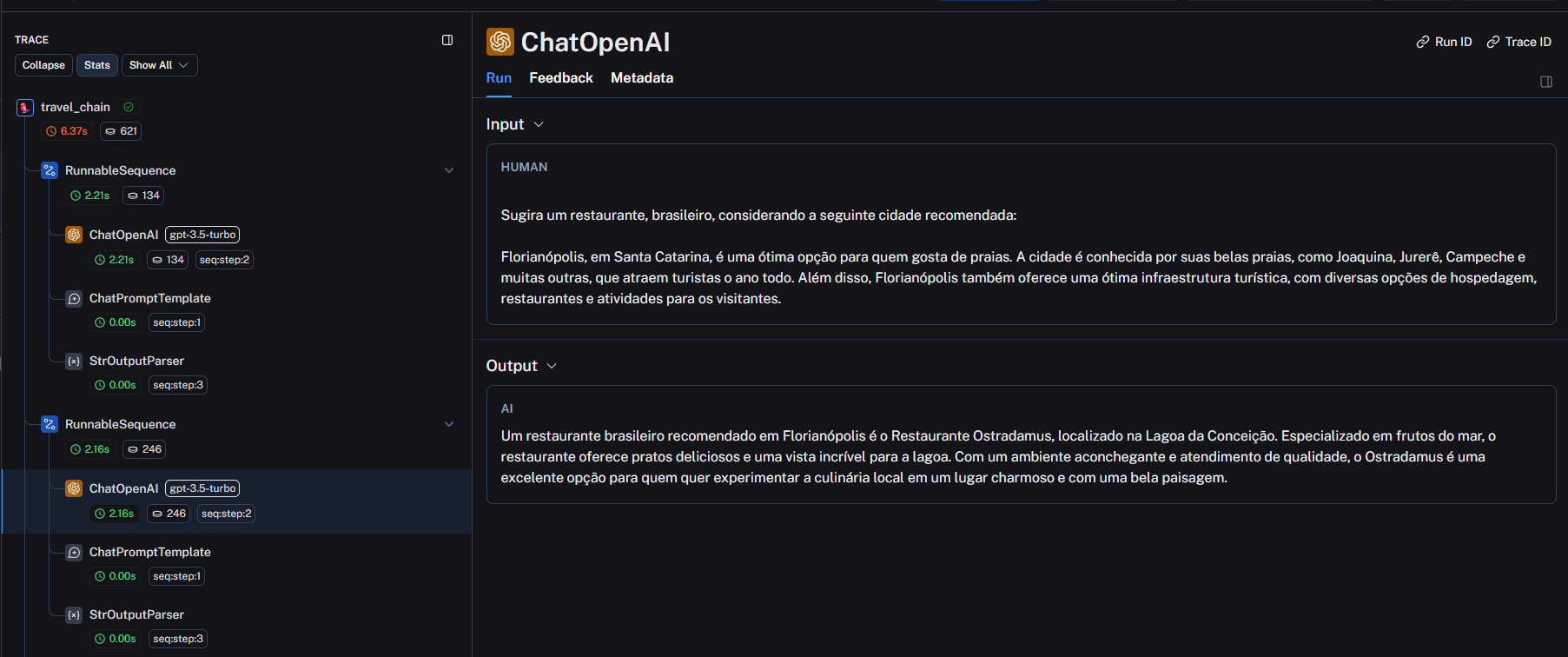This screenshot has height=657, width=1568.
Task: Collapse the second RunnableSequence with its chevron
Action: [449, 424]
